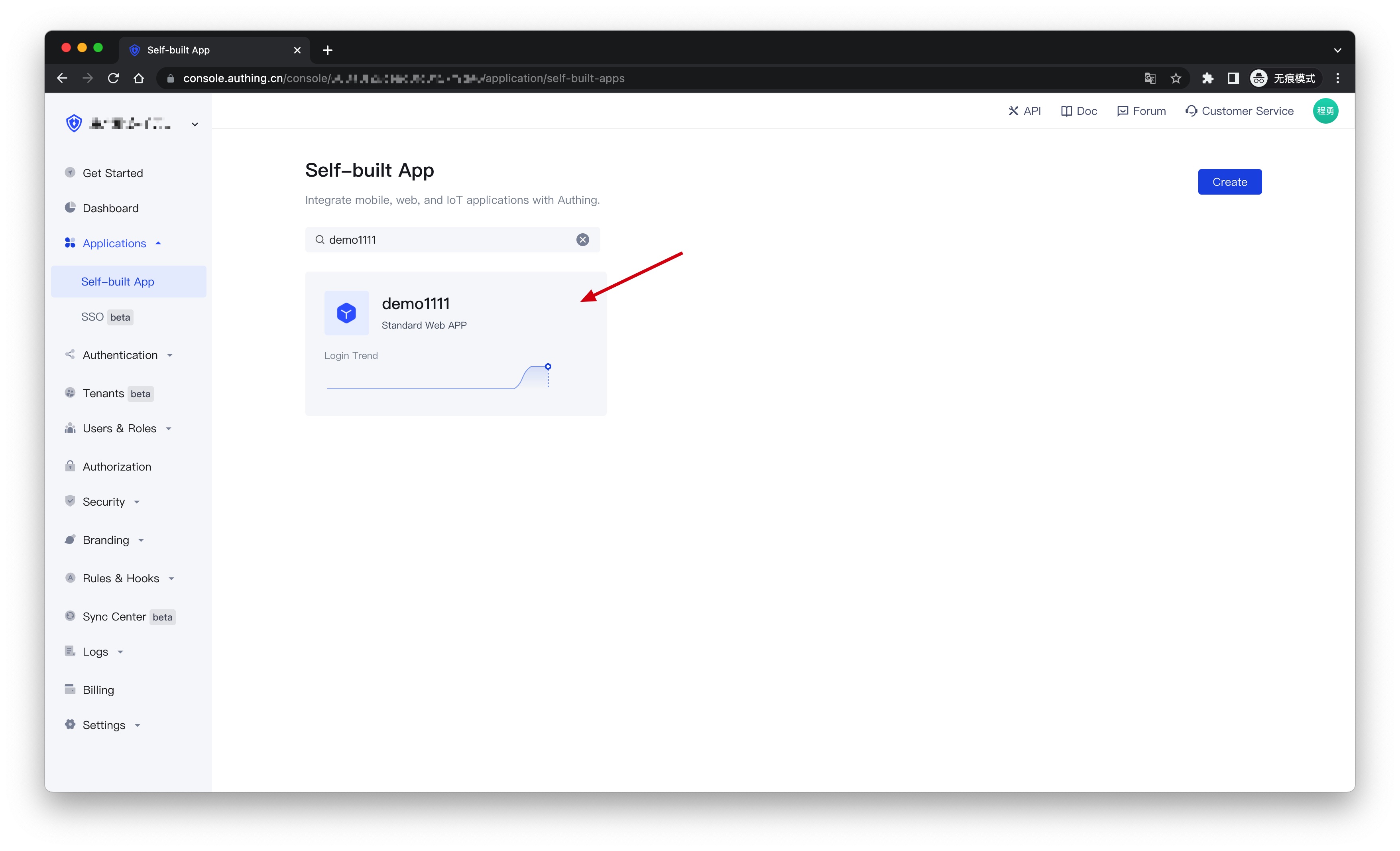Click the Get Started sidebar icon
The image size is (1400, 851).
[x=70, y=172]
